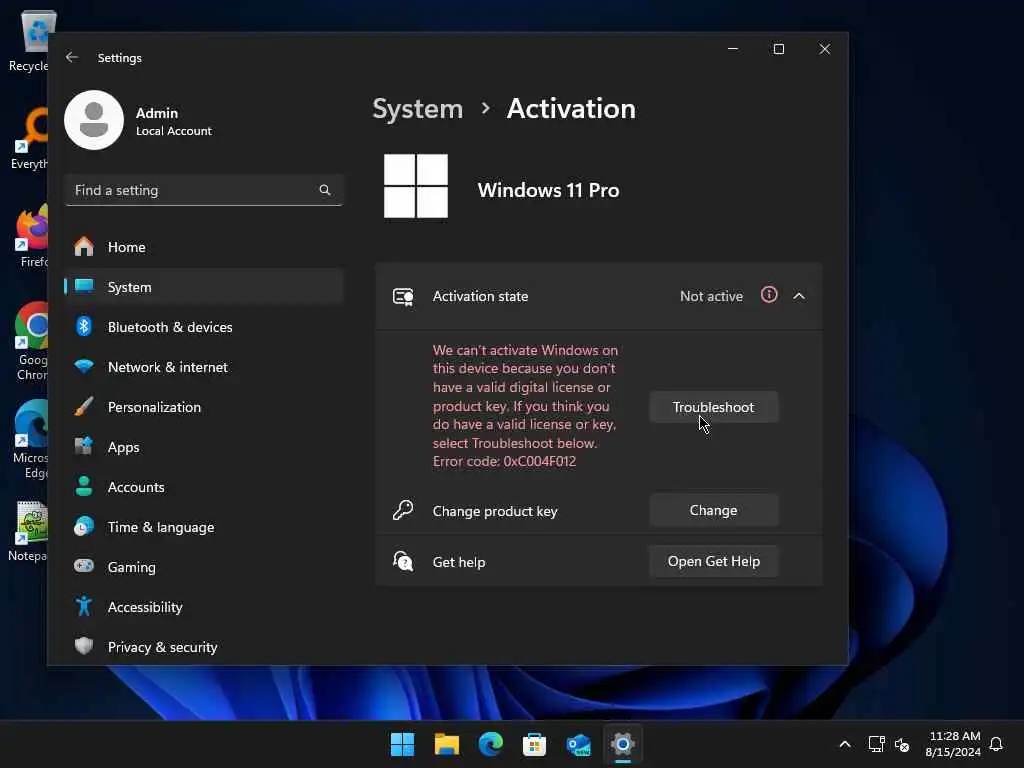Image resolution: width=1024 pixels, height=768 pixels.
Task: Click the Get help headset icon
Action: point(403,561)
